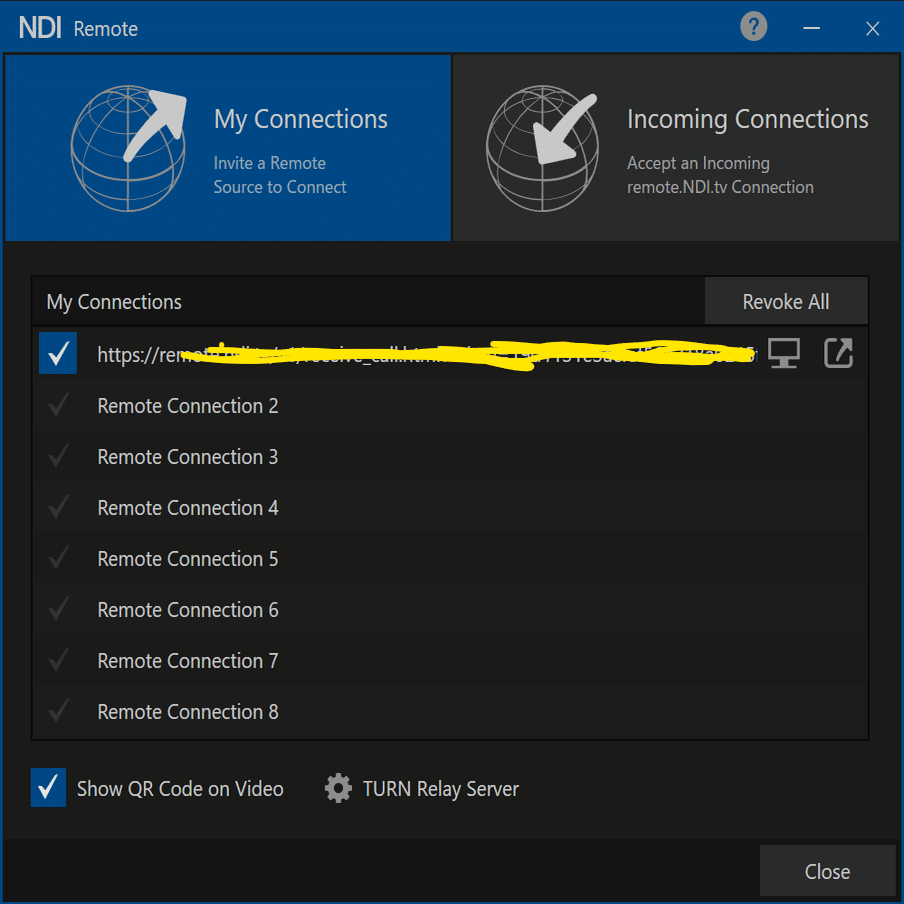
Task: Select the https://rem connection link text
Action: [x=426, y=353]
